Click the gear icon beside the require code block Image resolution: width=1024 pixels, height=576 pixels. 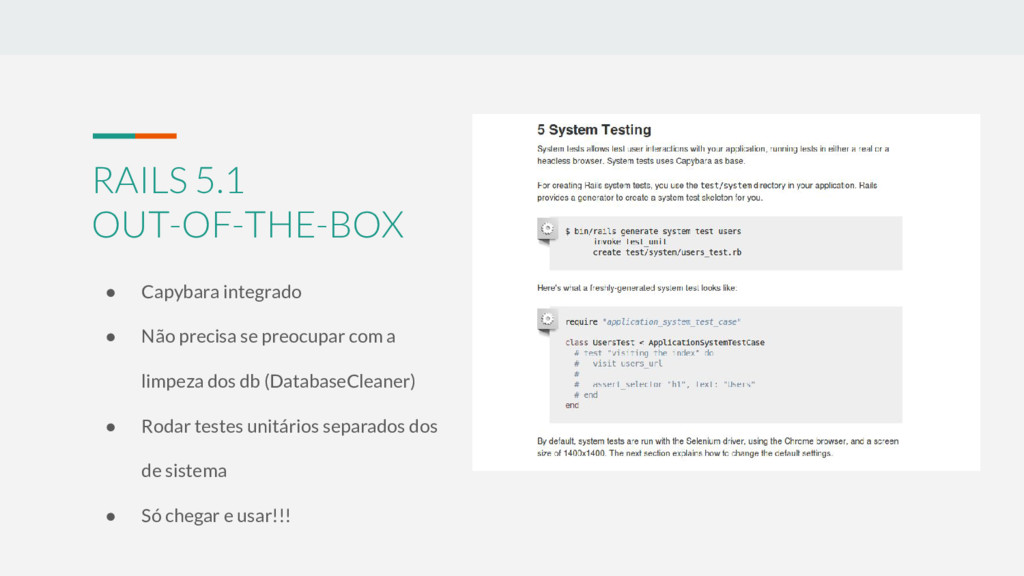point(547,319)
